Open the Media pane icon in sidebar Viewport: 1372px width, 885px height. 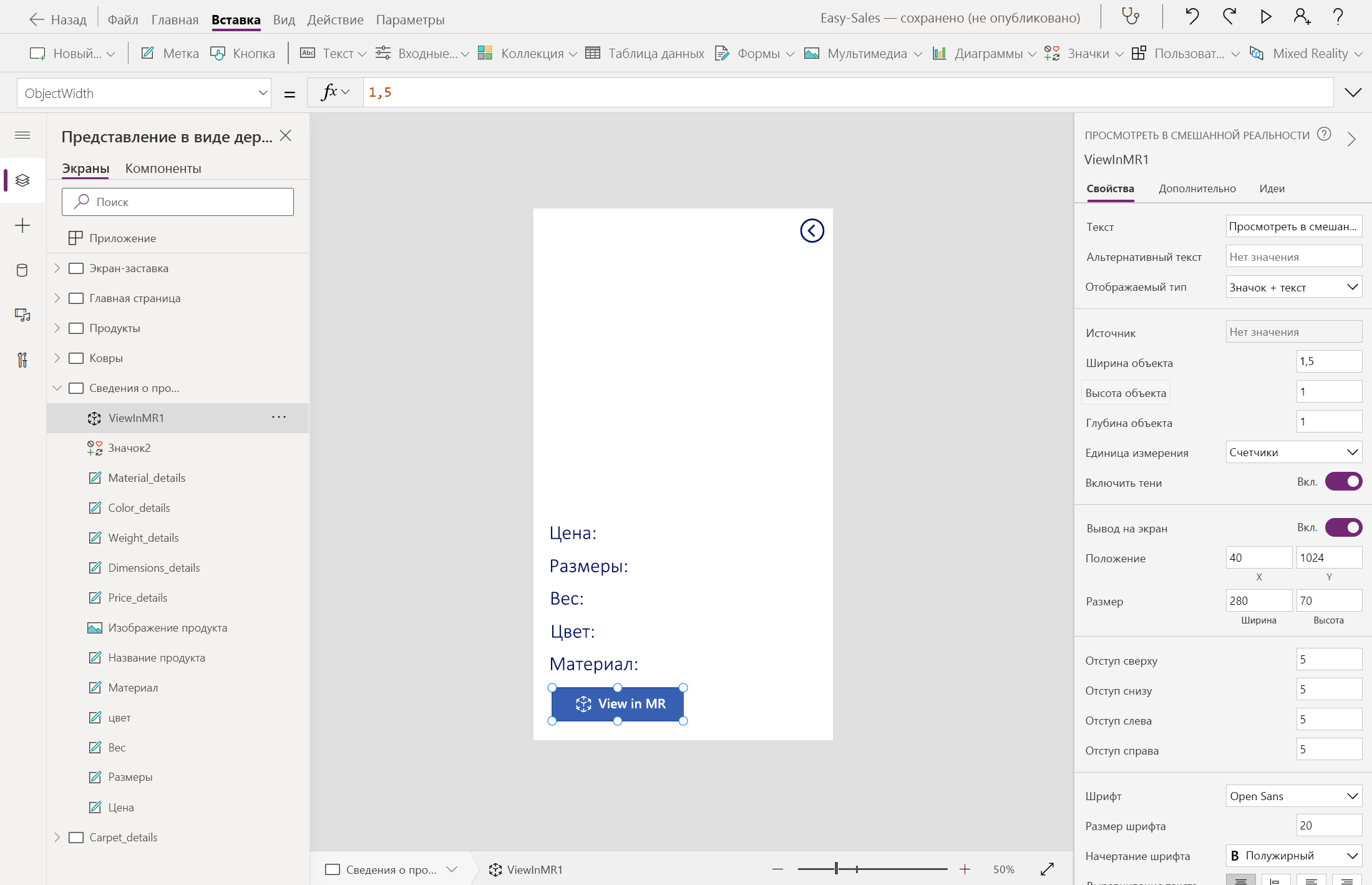click(x=22, y=315)
